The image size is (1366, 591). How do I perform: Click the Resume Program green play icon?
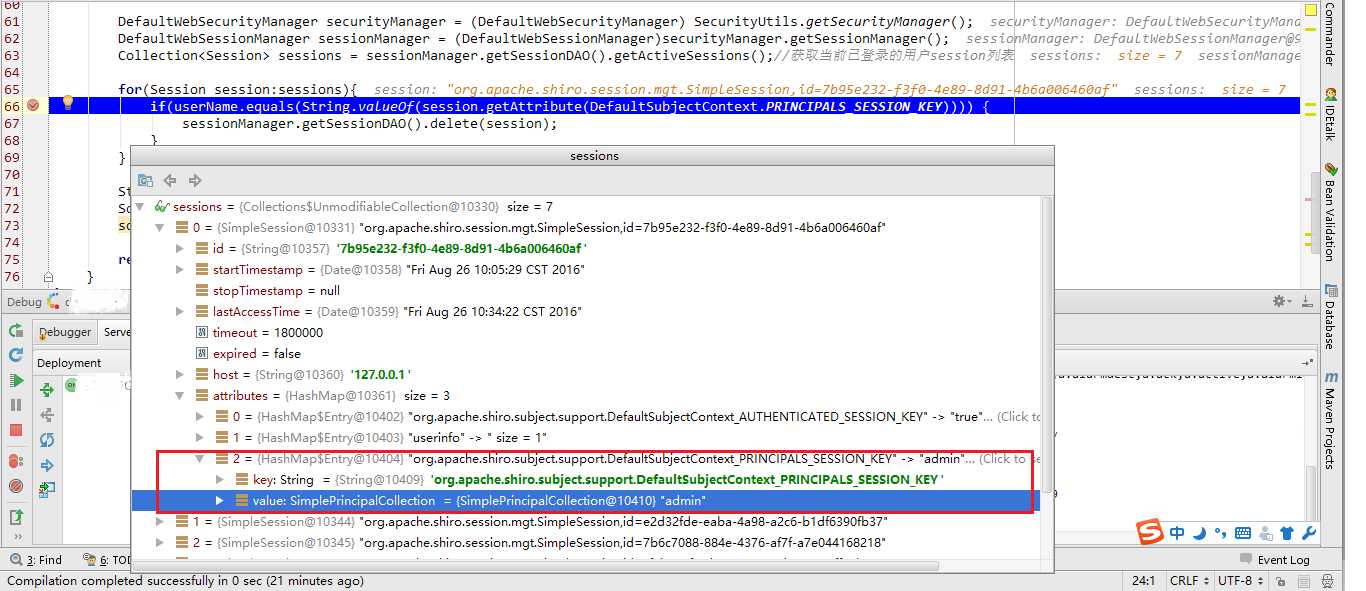(x=16, y=380)
